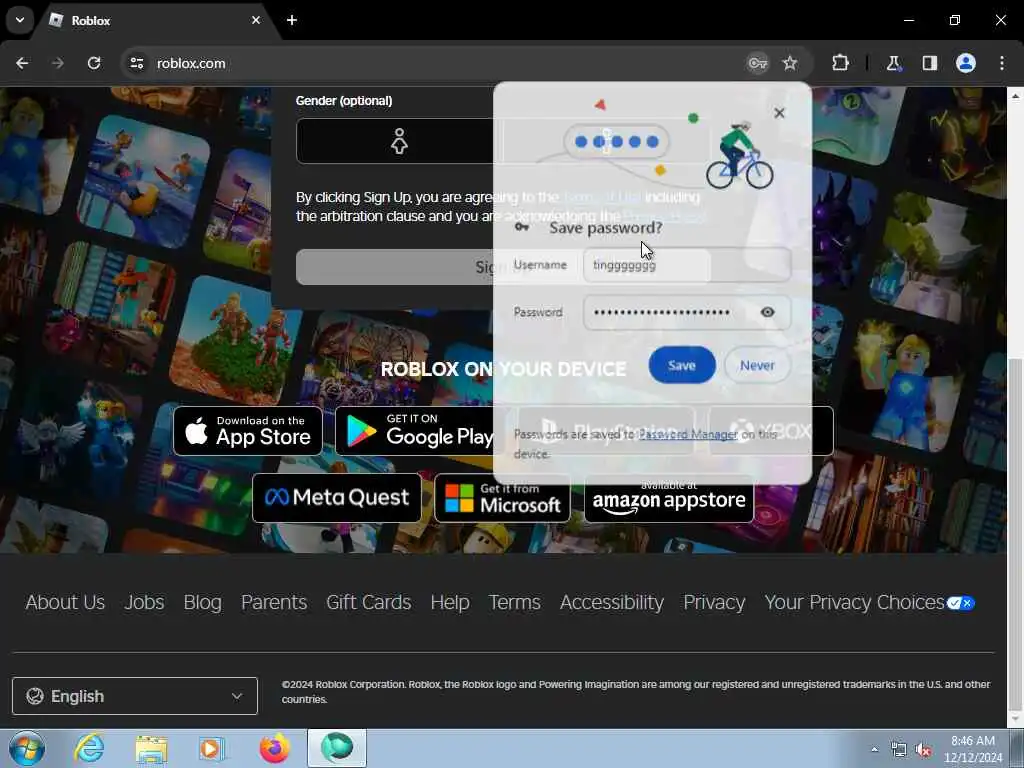Open Chrome Labs flask icon
This screenshot has width=1024, height=768.
coord(893,63)
